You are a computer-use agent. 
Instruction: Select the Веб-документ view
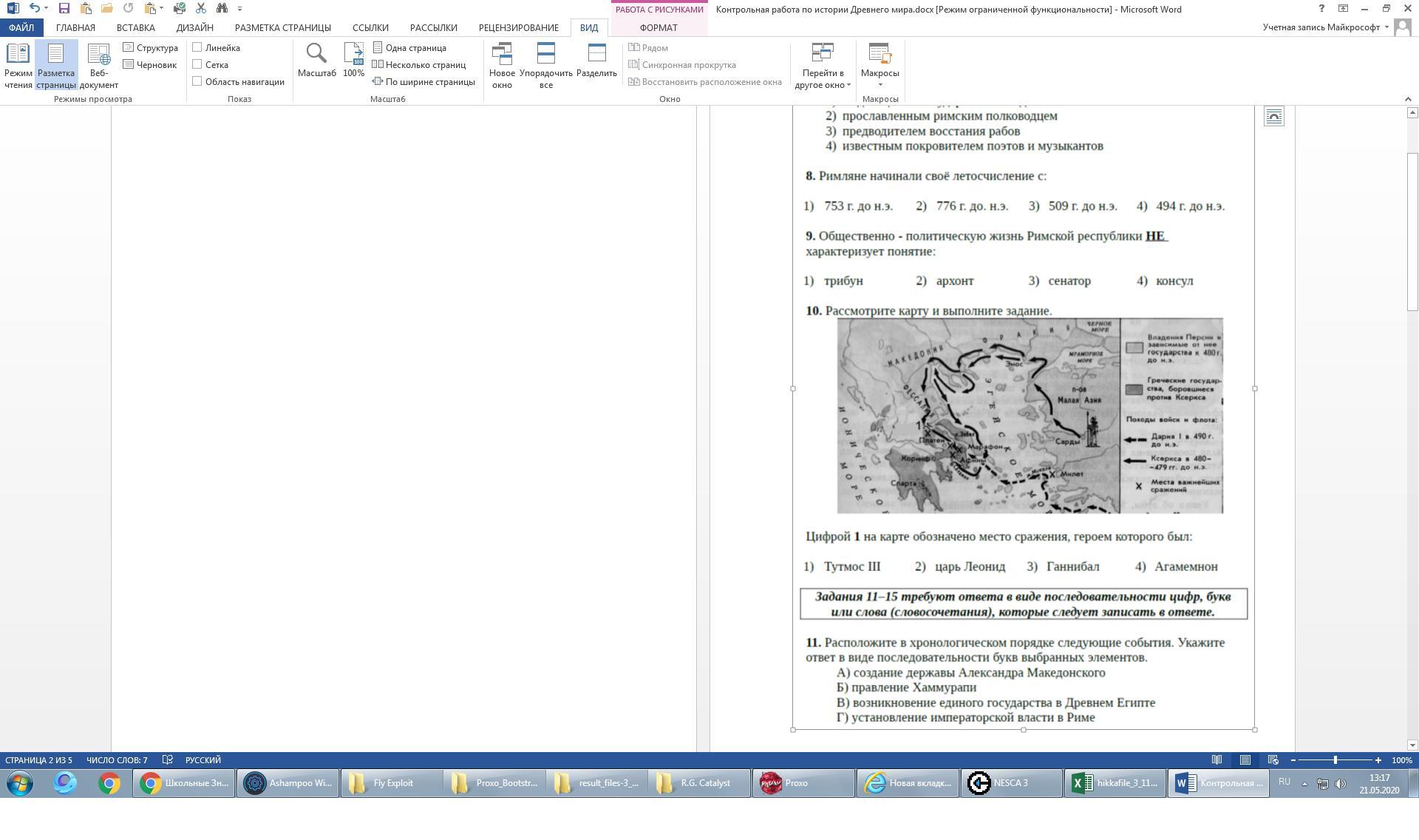[x=98, y=65]
